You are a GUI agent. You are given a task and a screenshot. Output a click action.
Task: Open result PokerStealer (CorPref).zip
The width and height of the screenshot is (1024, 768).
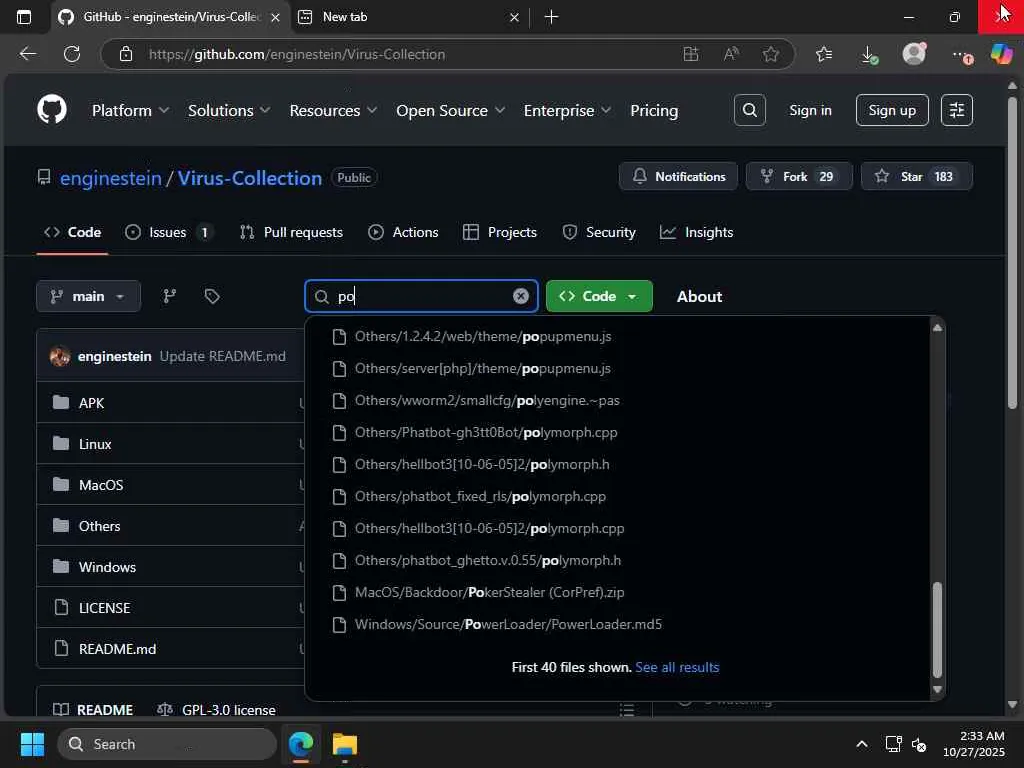[489, 592]
